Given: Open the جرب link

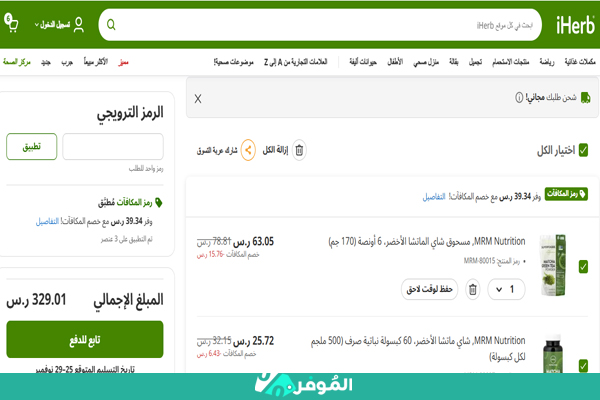Looking at the screenshot, I should pyautogui.click(x=67, y=62).
